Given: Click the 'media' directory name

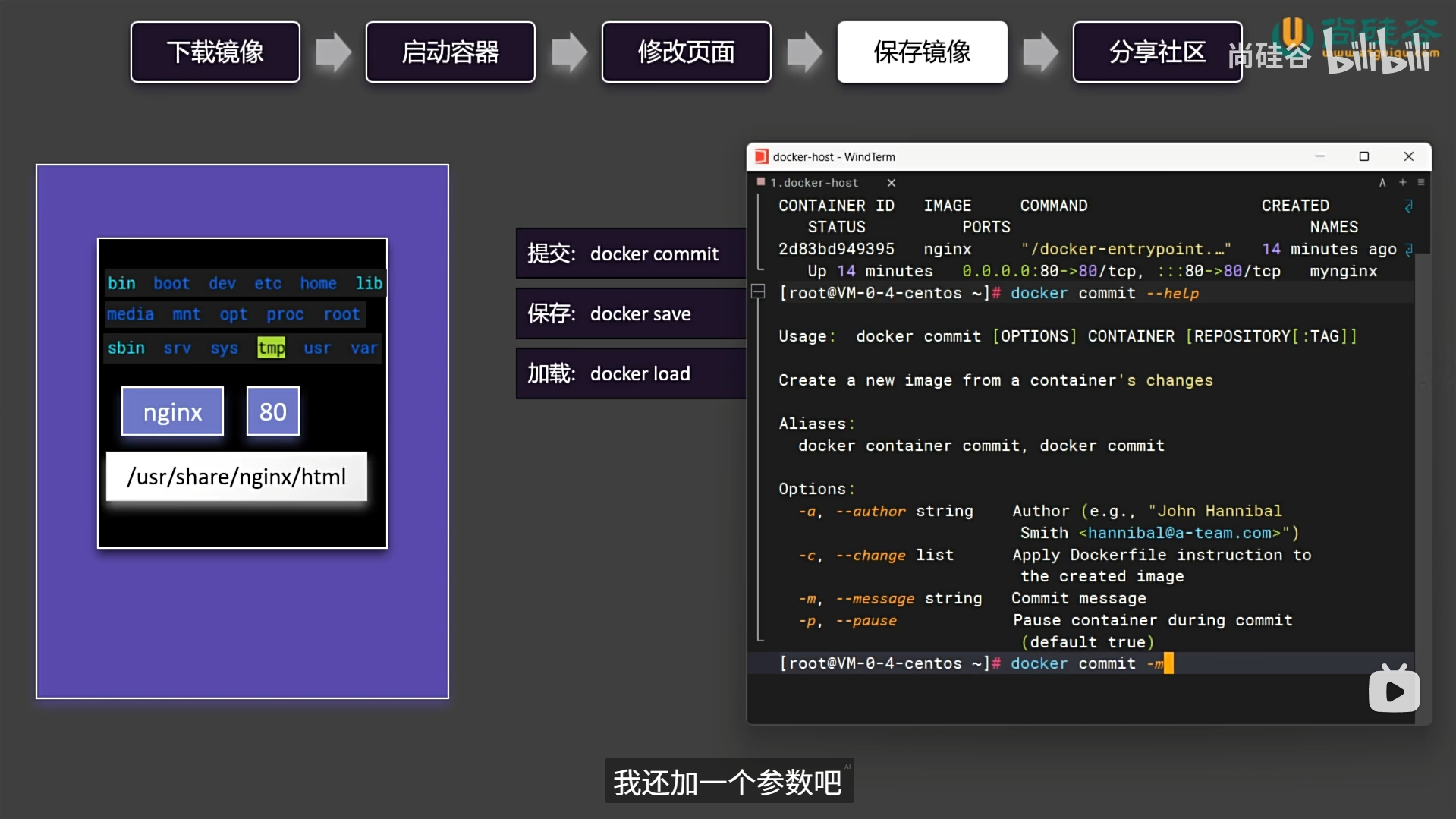Looking at the screenshot, I should [x=131, y=314].
